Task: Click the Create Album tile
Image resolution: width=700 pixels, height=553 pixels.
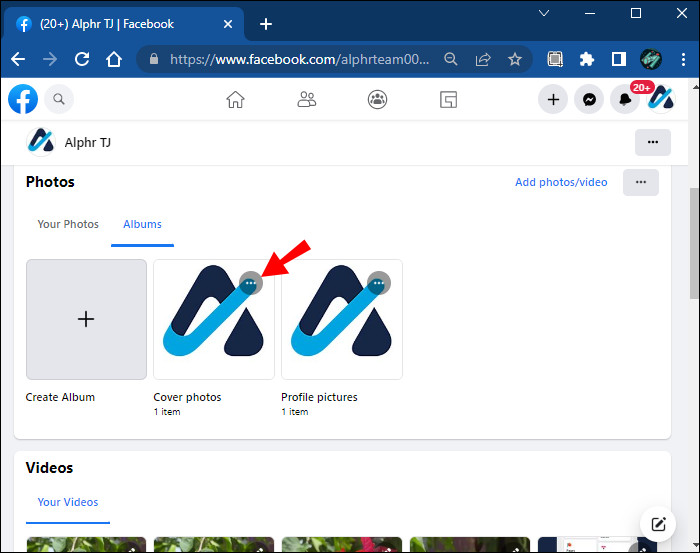Action: (x=86, y=320)
